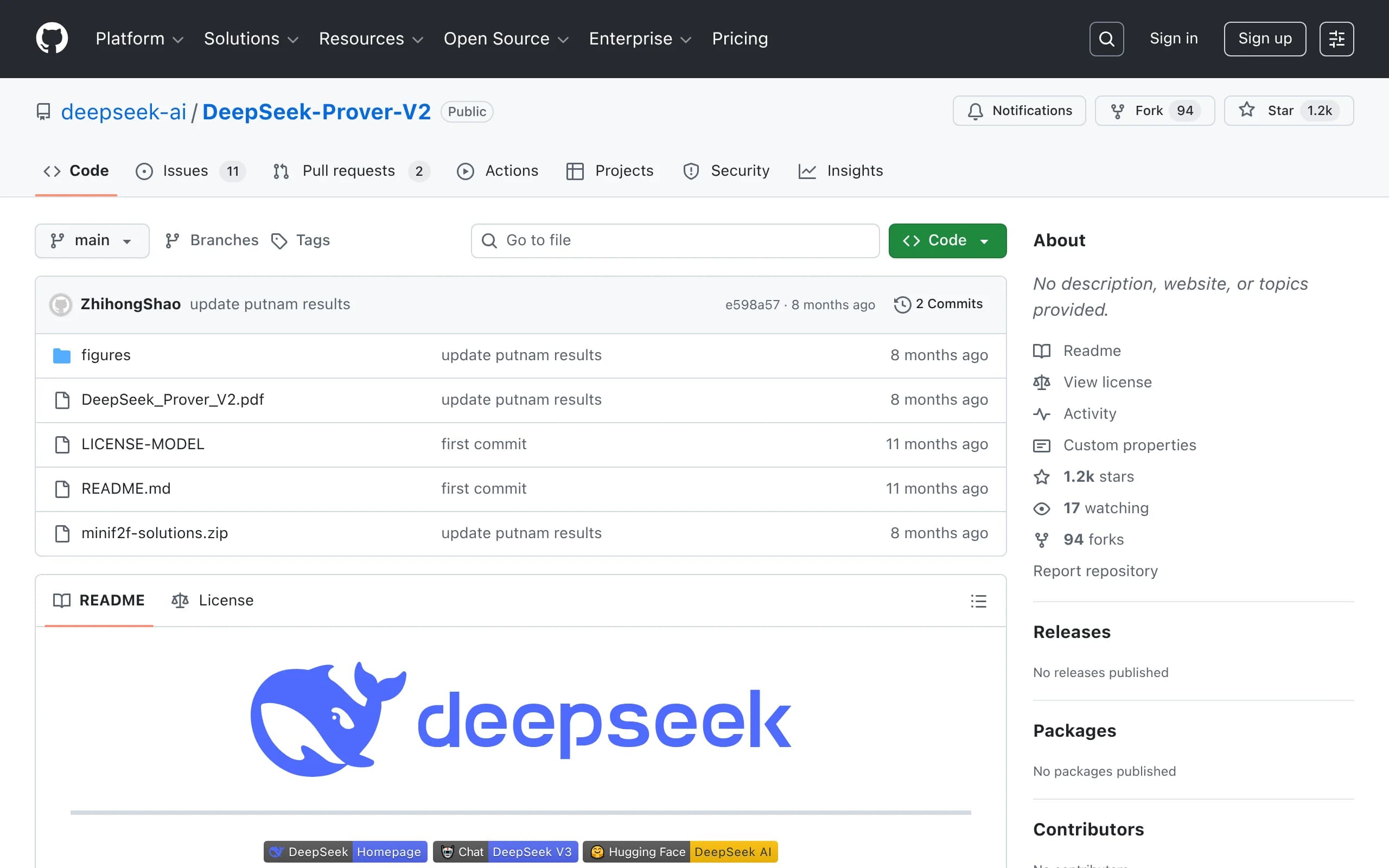
Task: Click the Hugging Face DeepSeek AI badge
Action: [x=680, y=852]
